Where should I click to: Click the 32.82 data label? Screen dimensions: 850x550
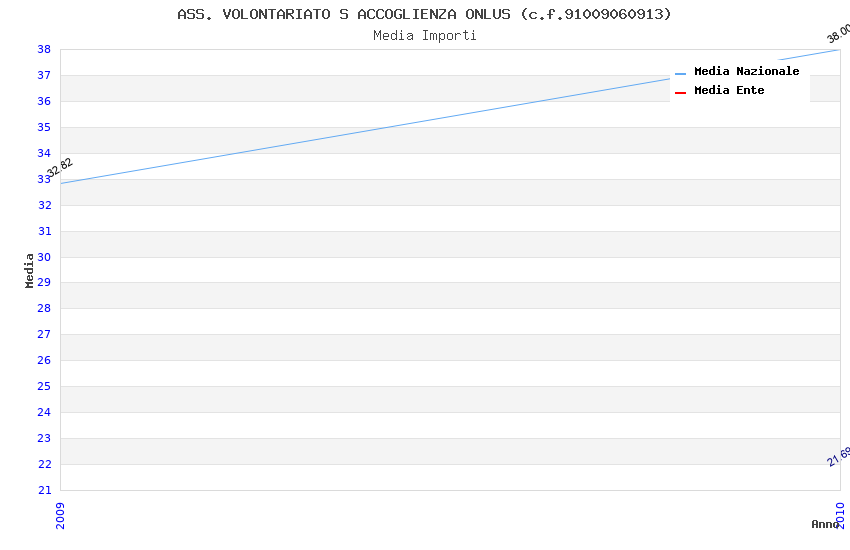pyautogui.click(x=60, y=167)
